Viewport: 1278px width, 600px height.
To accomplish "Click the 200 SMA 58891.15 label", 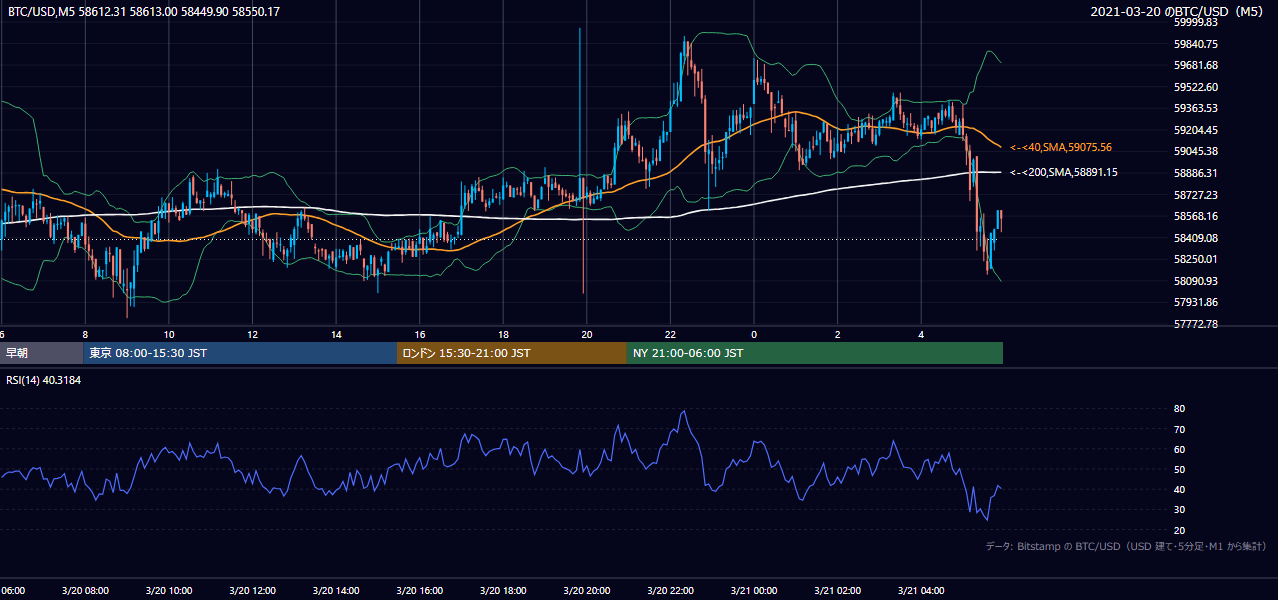I will [1063, 173].
